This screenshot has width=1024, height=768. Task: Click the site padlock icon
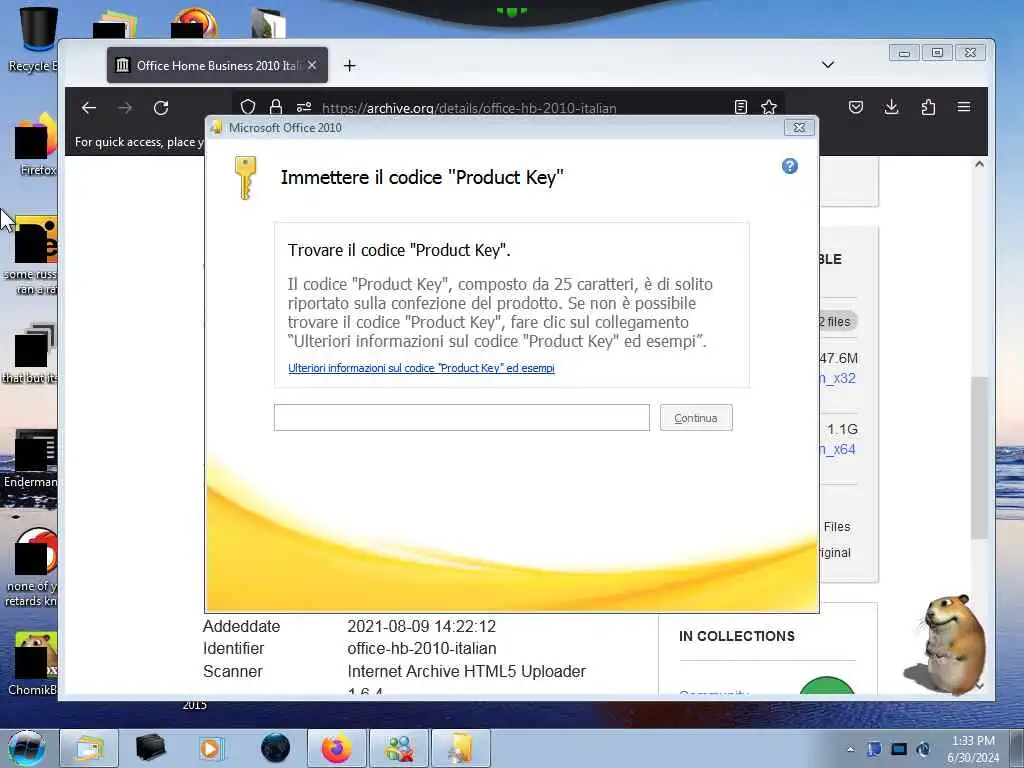click(276, 107)
